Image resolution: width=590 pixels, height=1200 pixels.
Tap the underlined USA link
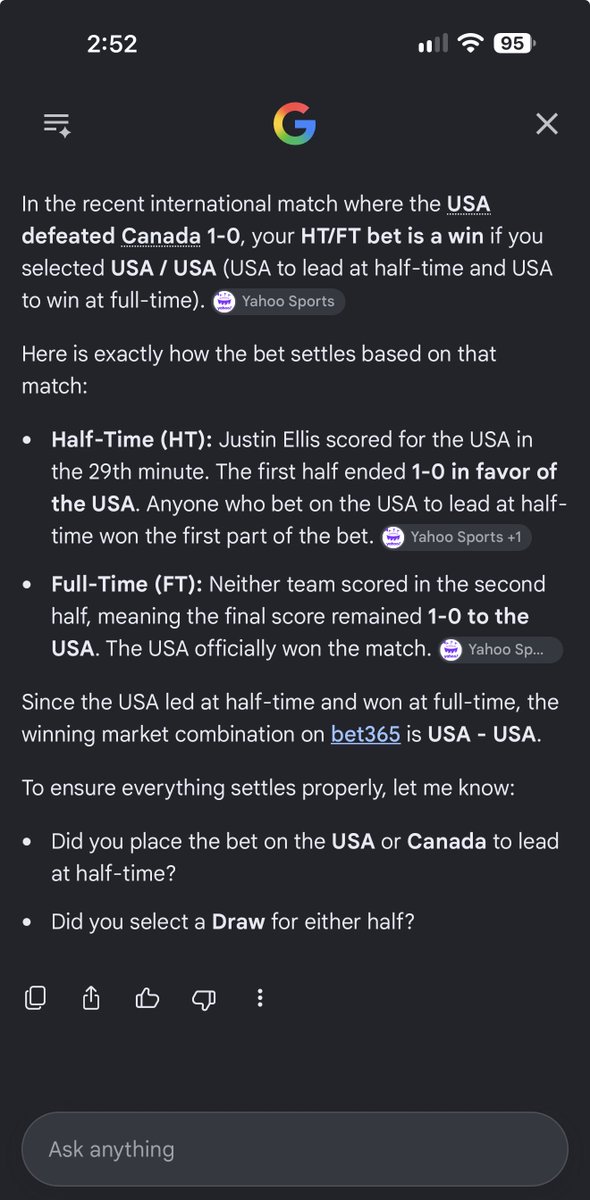[468, 204]
